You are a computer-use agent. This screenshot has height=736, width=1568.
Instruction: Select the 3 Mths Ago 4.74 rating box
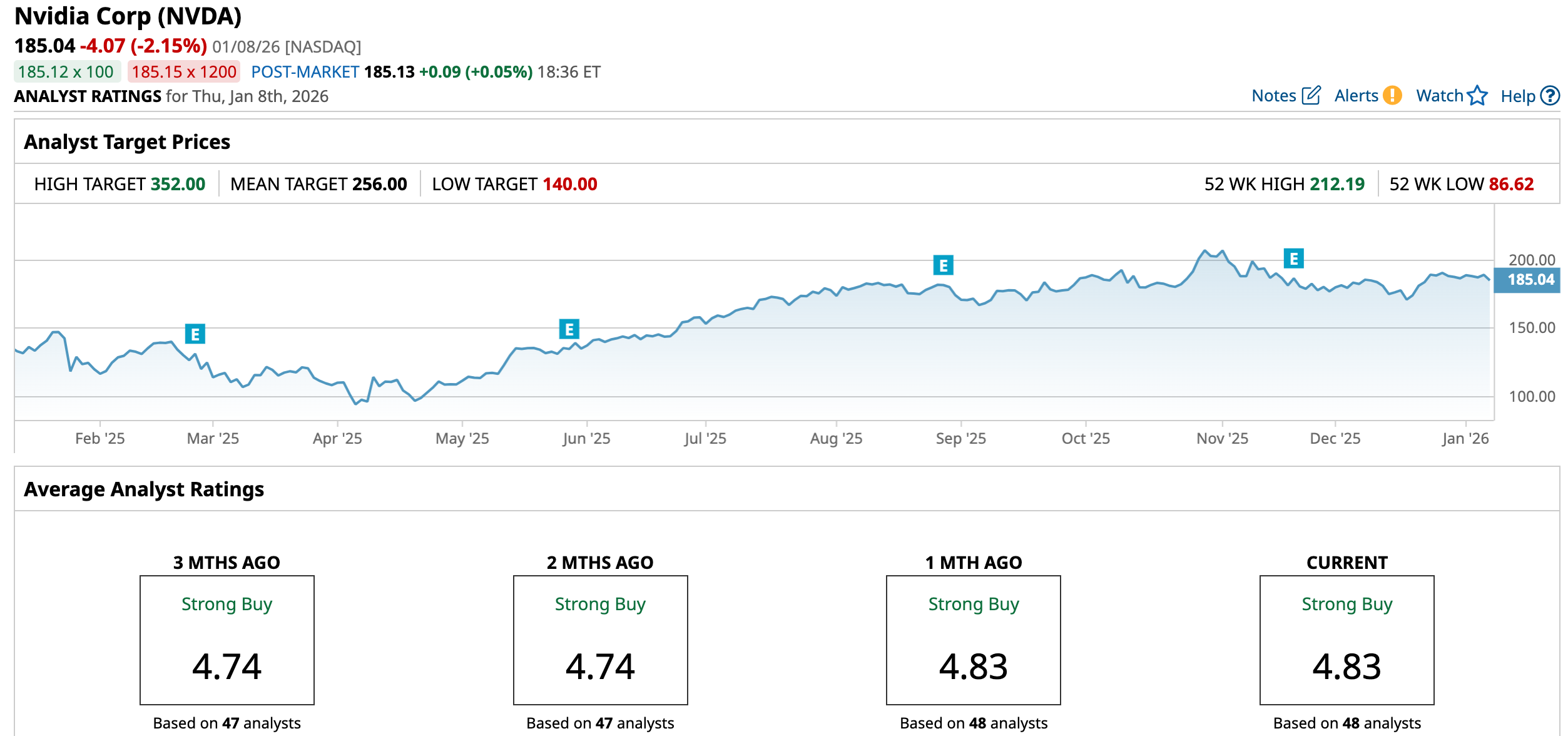(227, 640)
